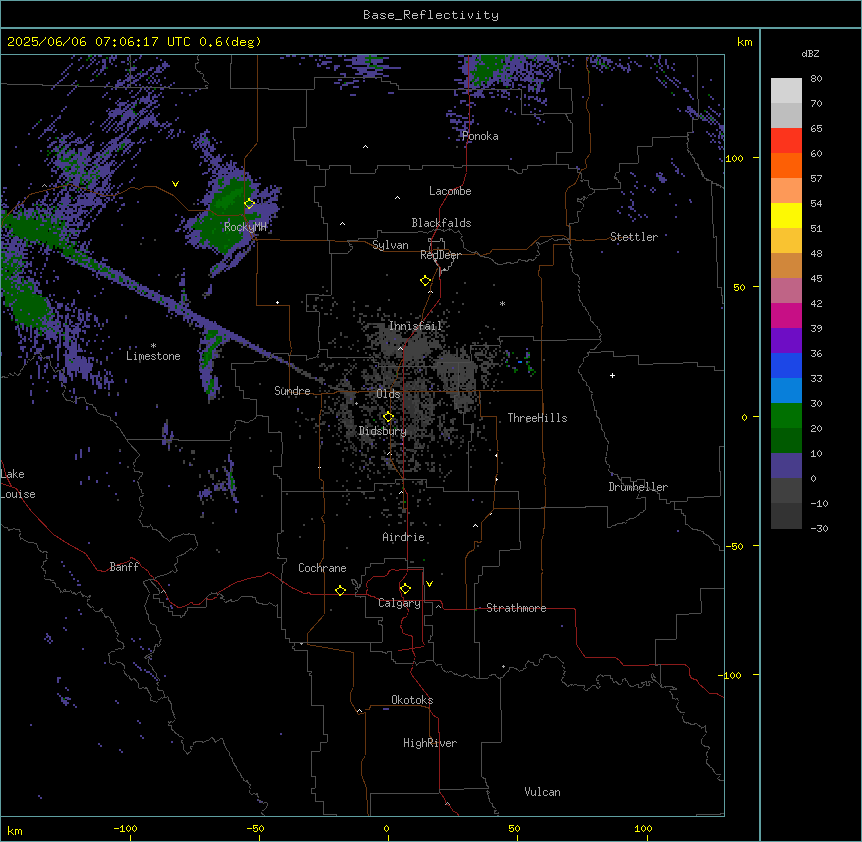Click the Cochrane label
This screenshot has width=862, height=842.
pos(322,568)
